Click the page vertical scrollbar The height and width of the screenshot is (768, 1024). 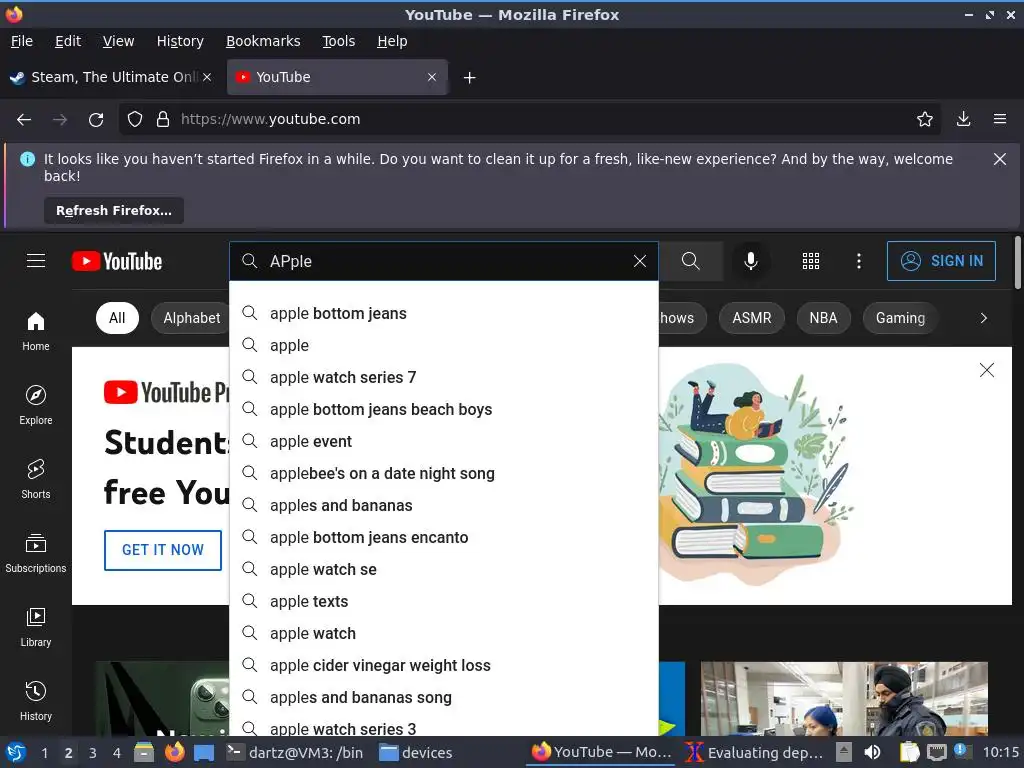(x=1017, y=263)
